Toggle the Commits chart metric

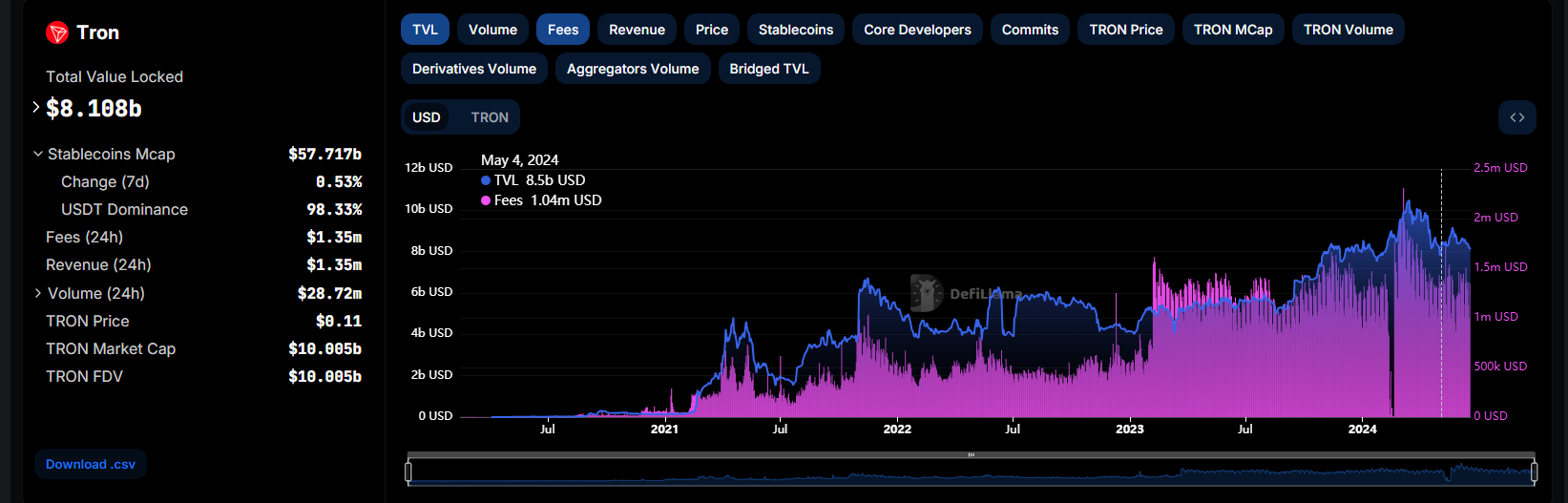[x=1030, y=30]
